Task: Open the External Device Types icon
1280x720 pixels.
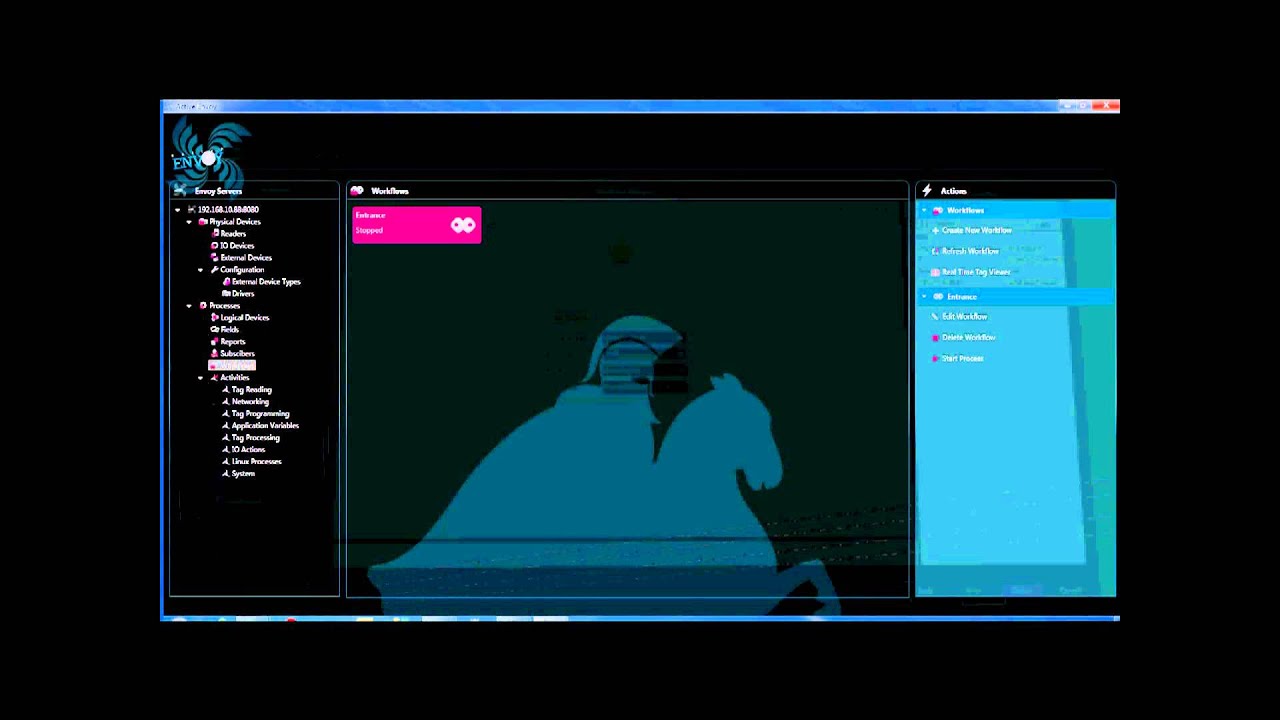Action: (x=226, y=282)
